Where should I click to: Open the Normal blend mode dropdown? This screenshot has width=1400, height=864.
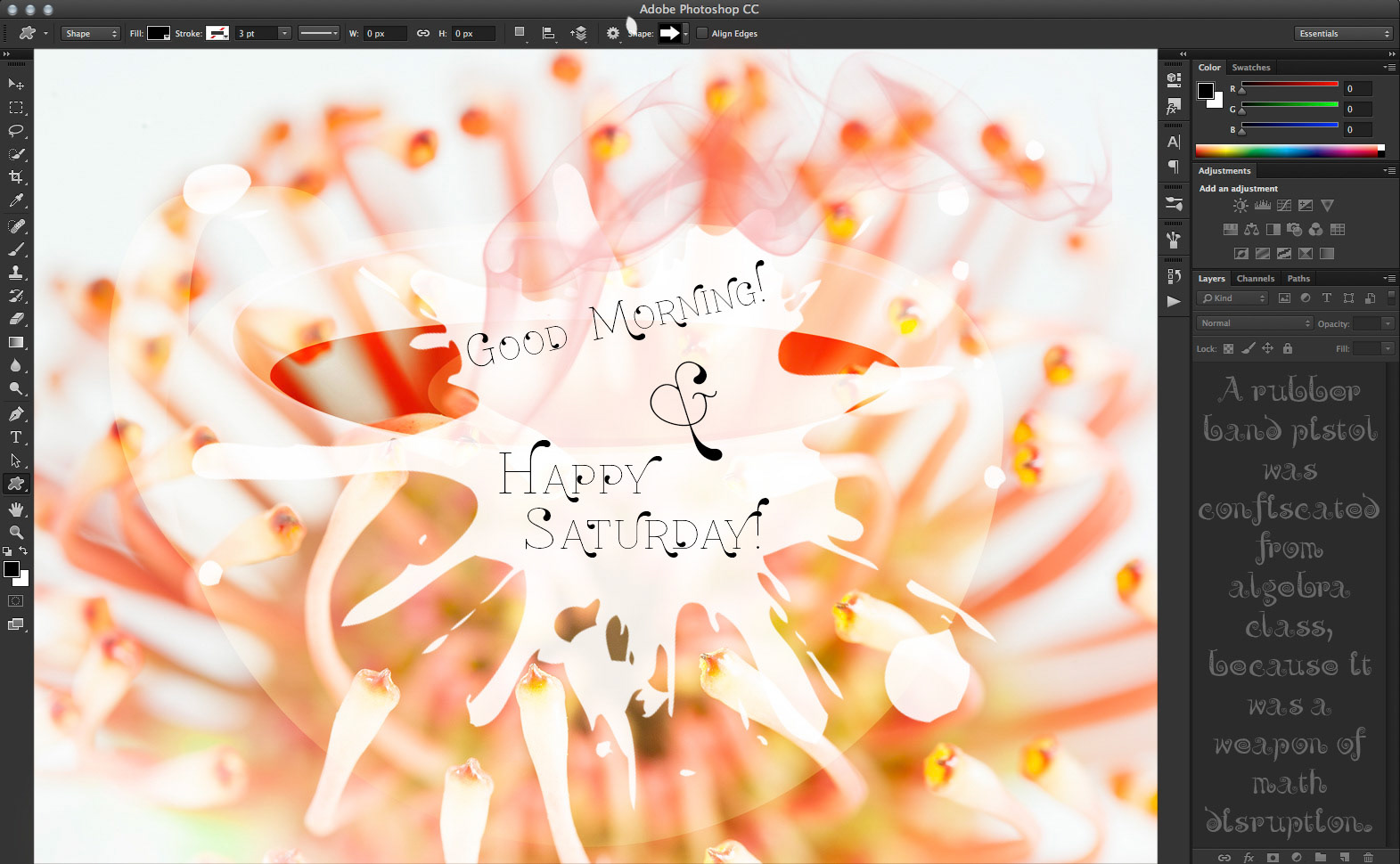[1255, 323]
